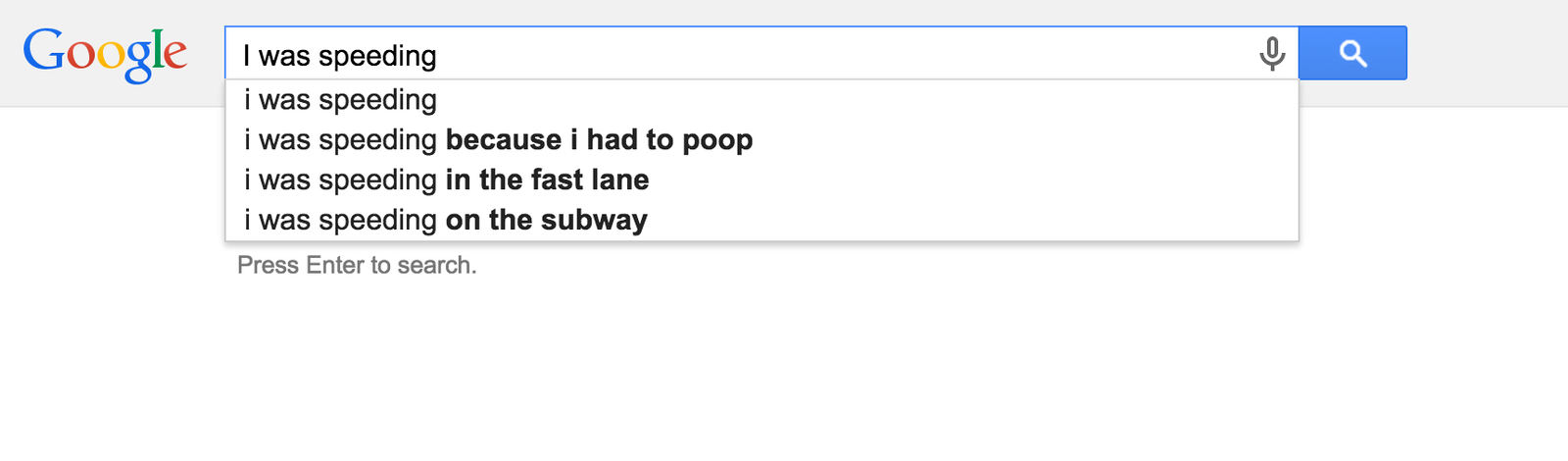Select the "on the subway" autocomplete suggestion
This screenshot has width=1568, height=461.
tap(546, 221)
